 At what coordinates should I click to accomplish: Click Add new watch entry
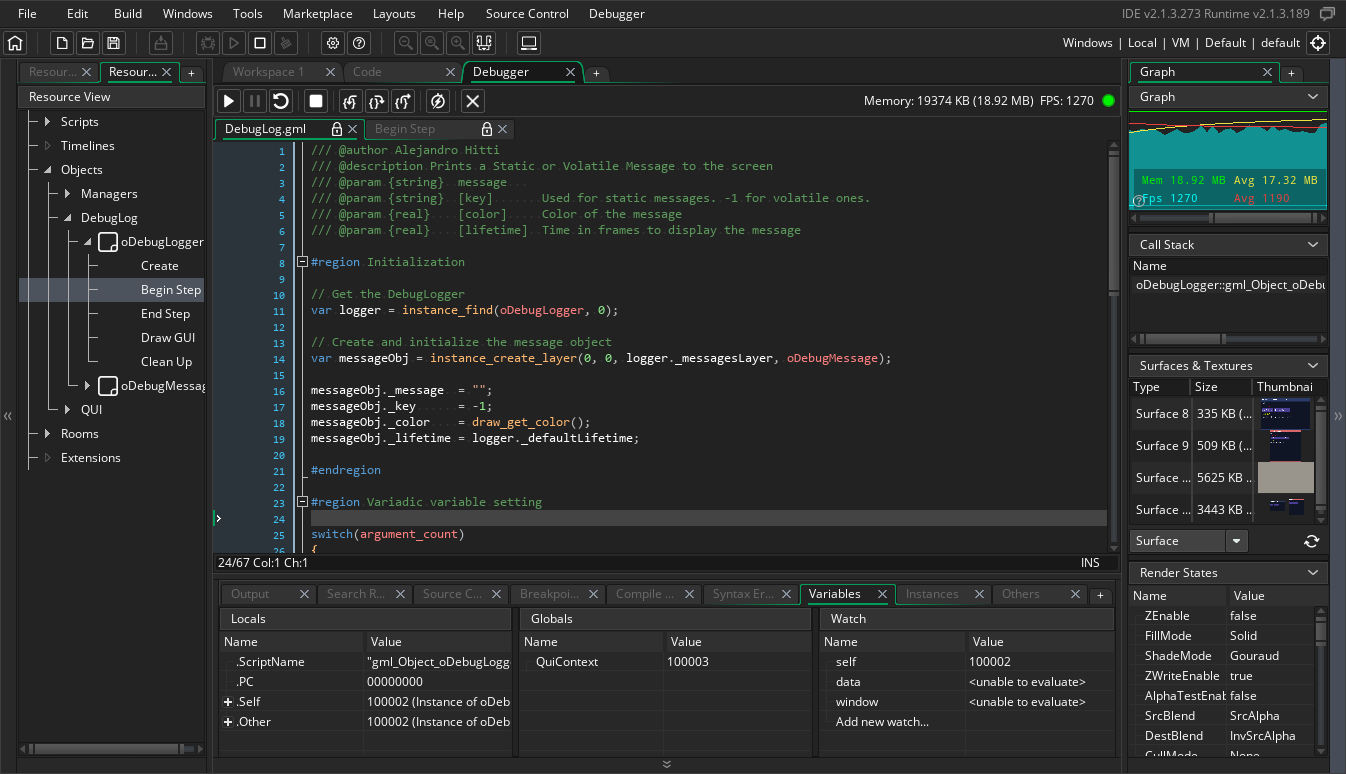pos(881,722)
